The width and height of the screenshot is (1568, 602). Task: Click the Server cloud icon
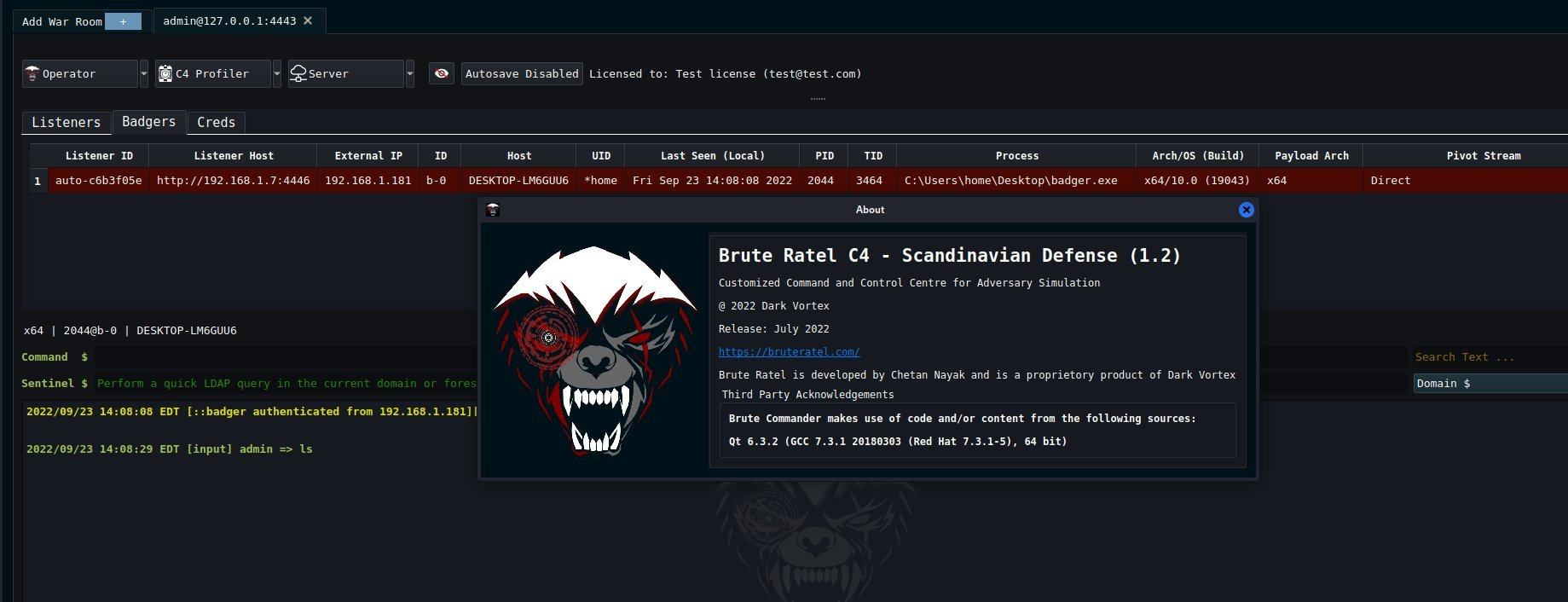pyautogui.click(x=298, y=73)
